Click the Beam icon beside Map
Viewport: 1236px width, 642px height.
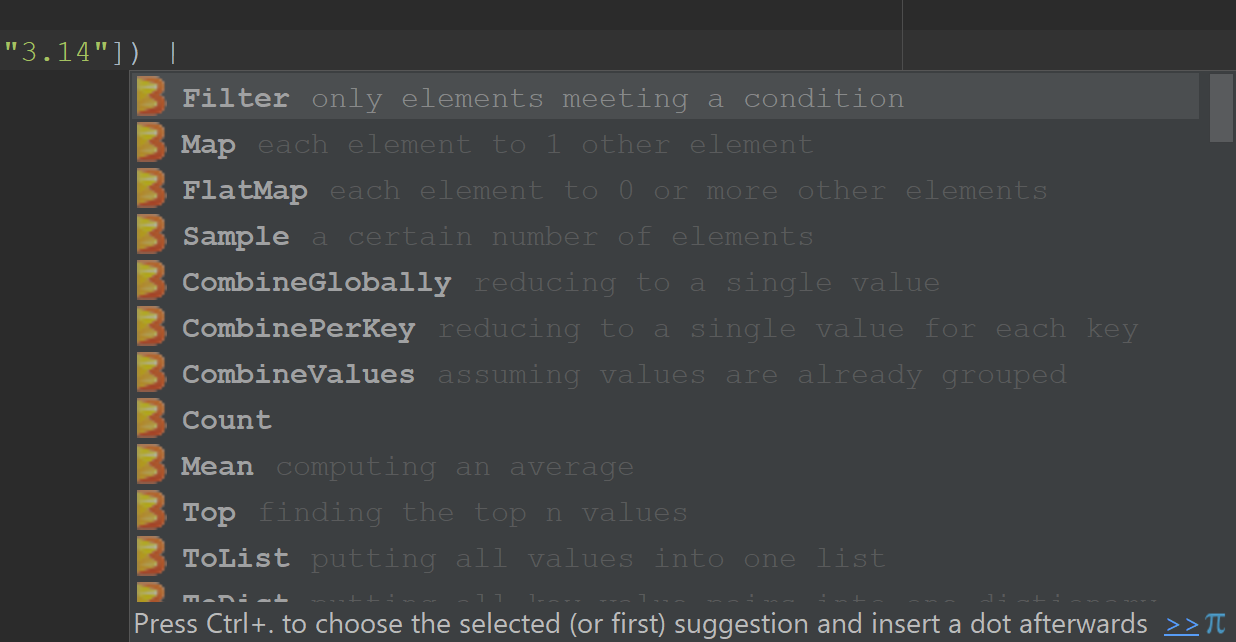(151, 144)
